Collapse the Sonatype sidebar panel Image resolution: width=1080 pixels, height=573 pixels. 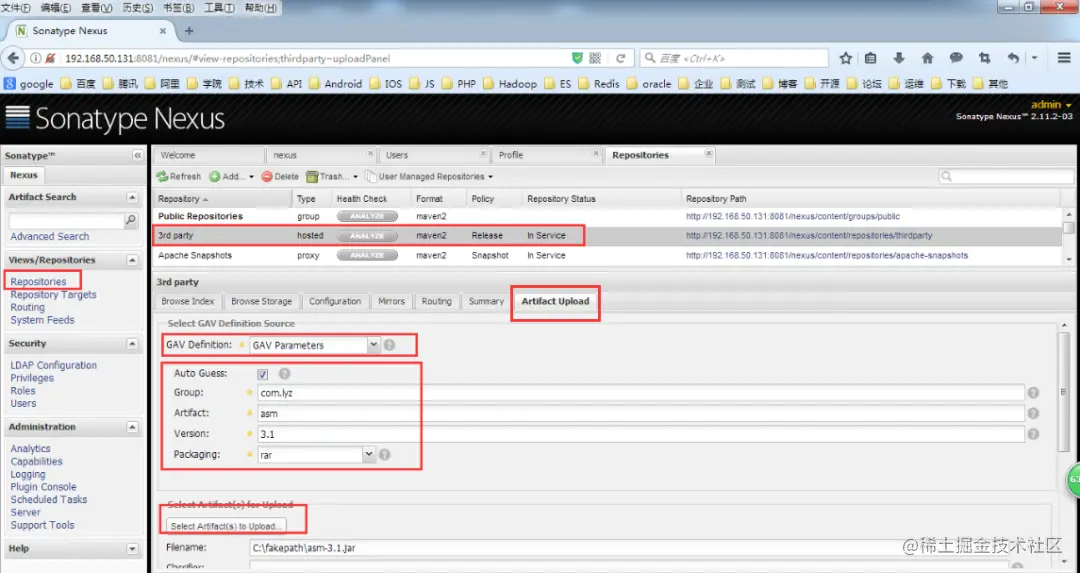pyautogui.click(x=137, y=156)
